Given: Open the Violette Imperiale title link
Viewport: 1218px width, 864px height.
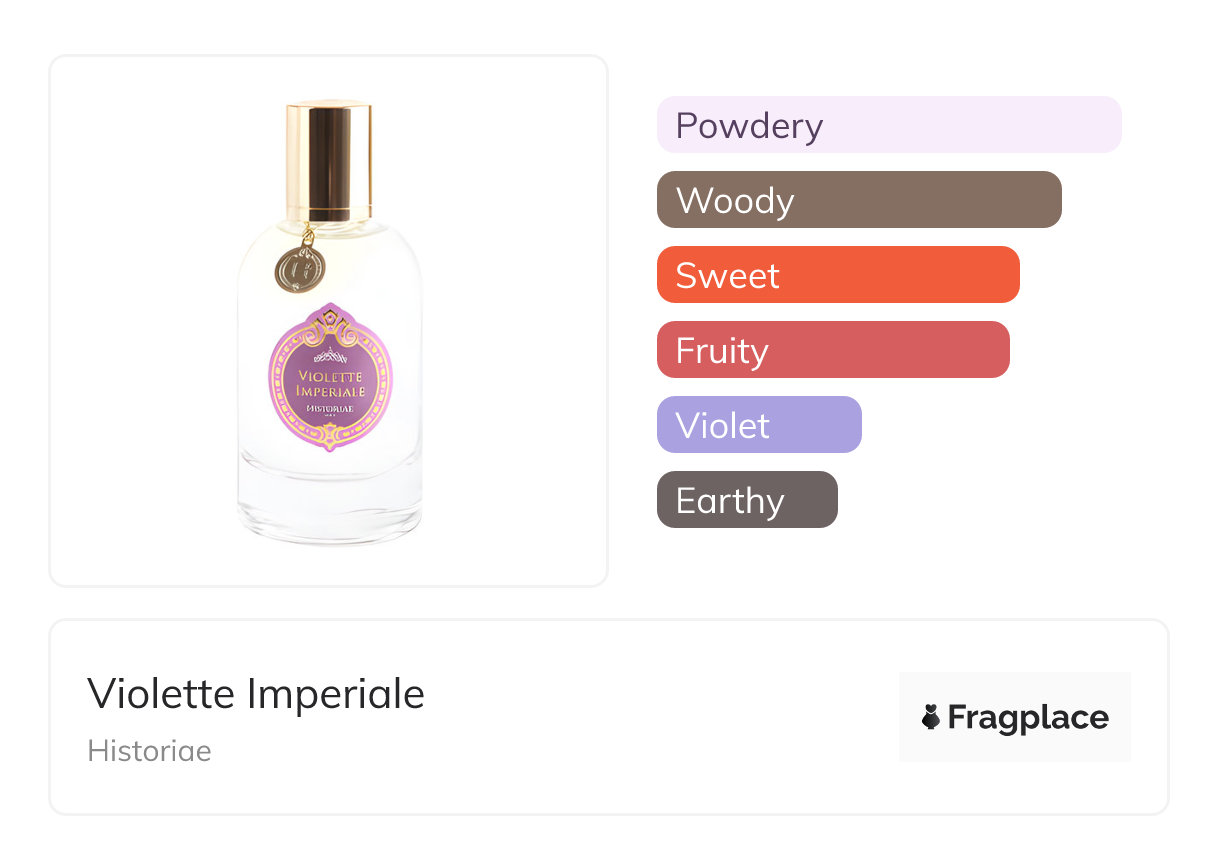Looking at the screenshot, I should click(256, 693).
